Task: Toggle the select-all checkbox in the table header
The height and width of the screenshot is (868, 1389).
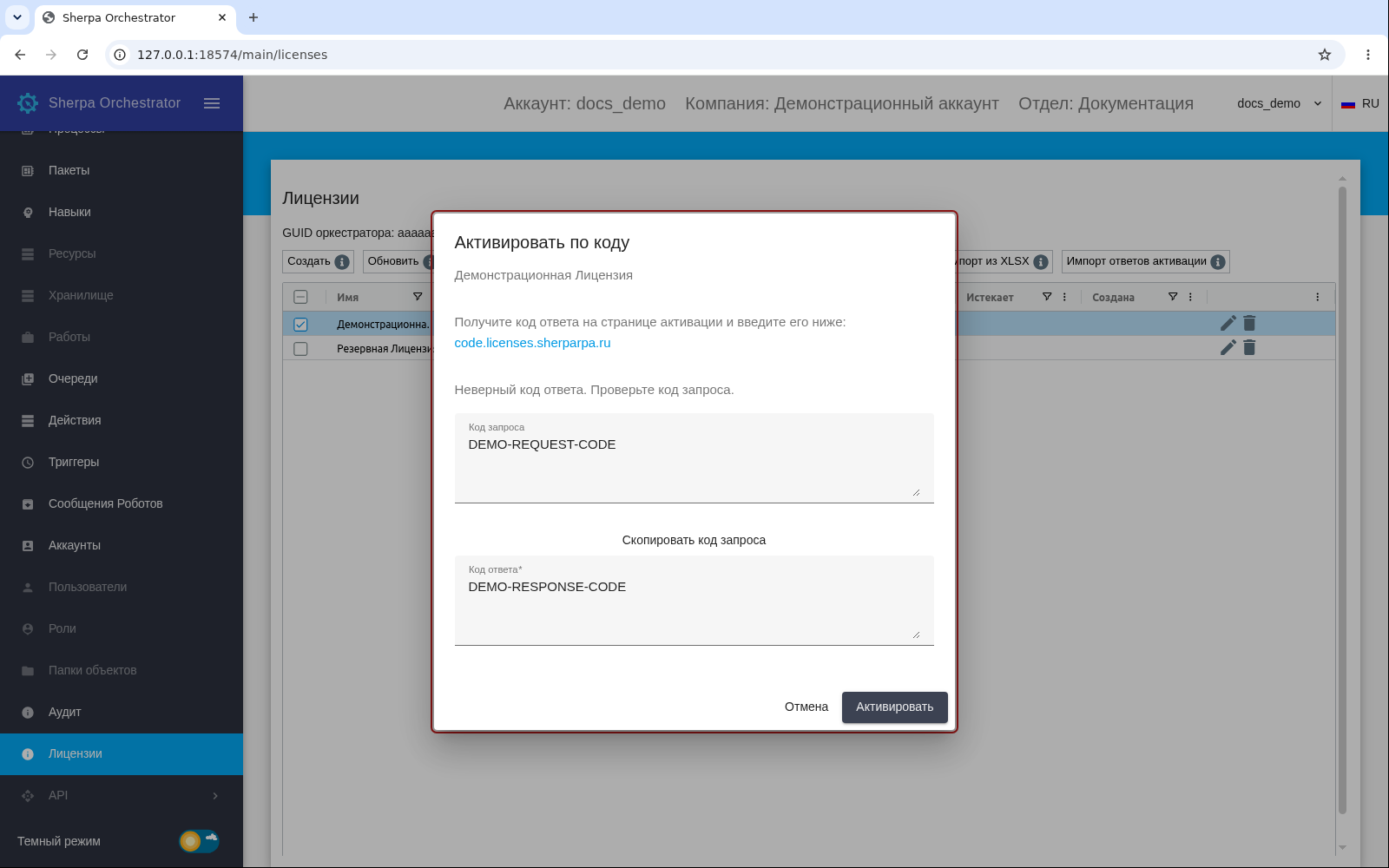Action: [300, 297]
